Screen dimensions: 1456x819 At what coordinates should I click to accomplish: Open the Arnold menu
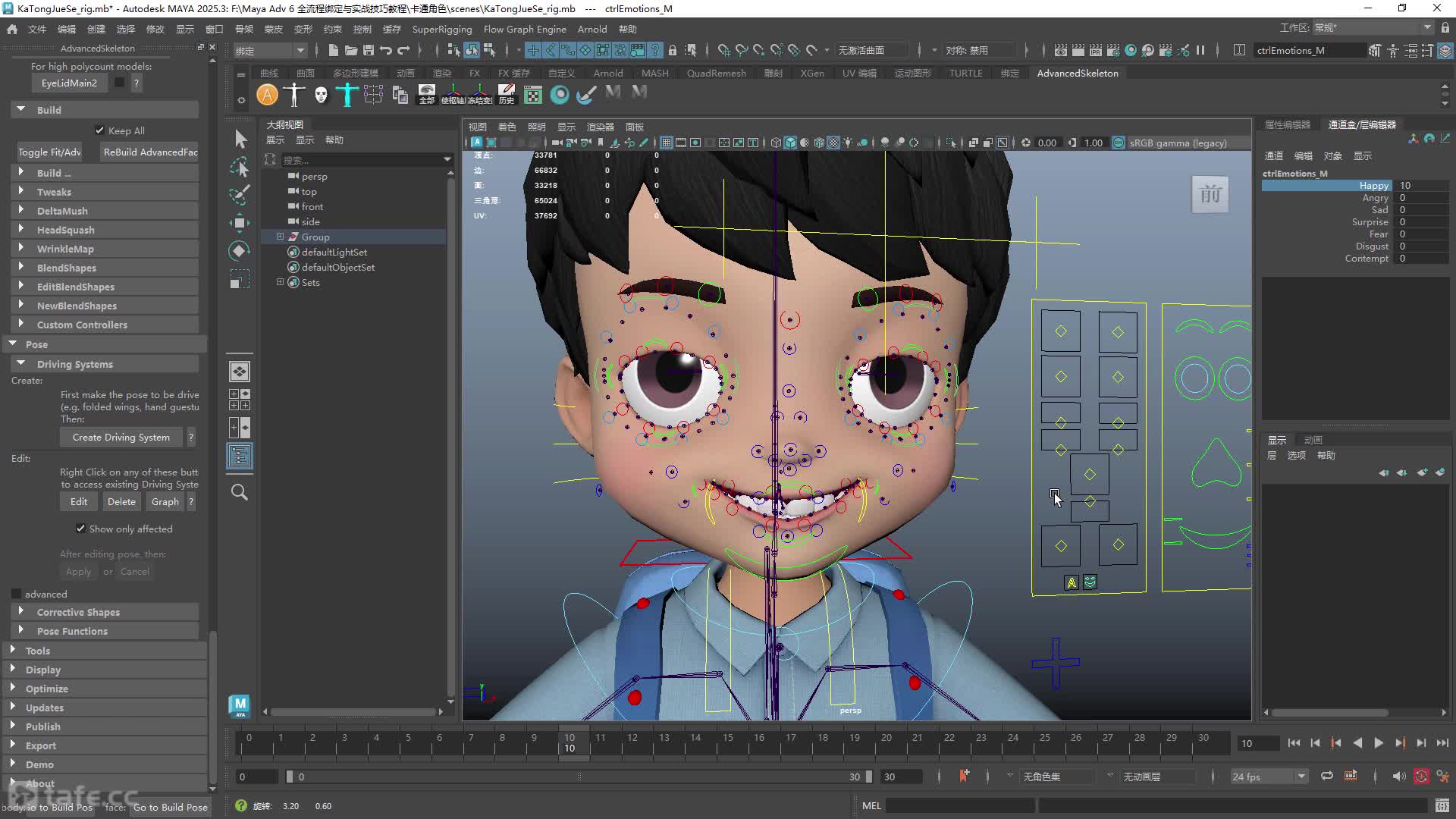(x=592, y=29)
